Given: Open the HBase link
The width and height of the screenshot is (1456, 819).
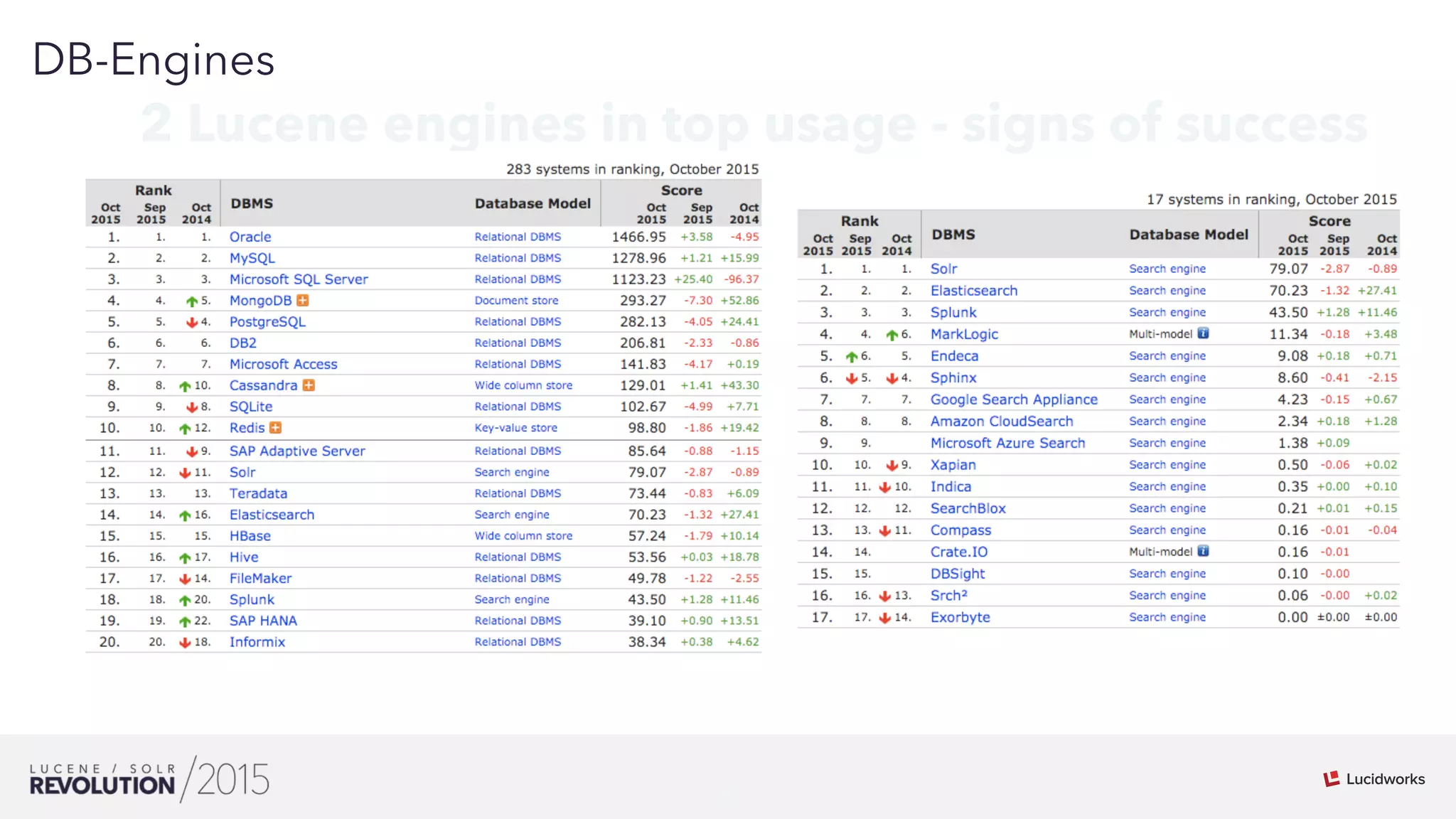Looking at the screenshot, I should (250, 536).
